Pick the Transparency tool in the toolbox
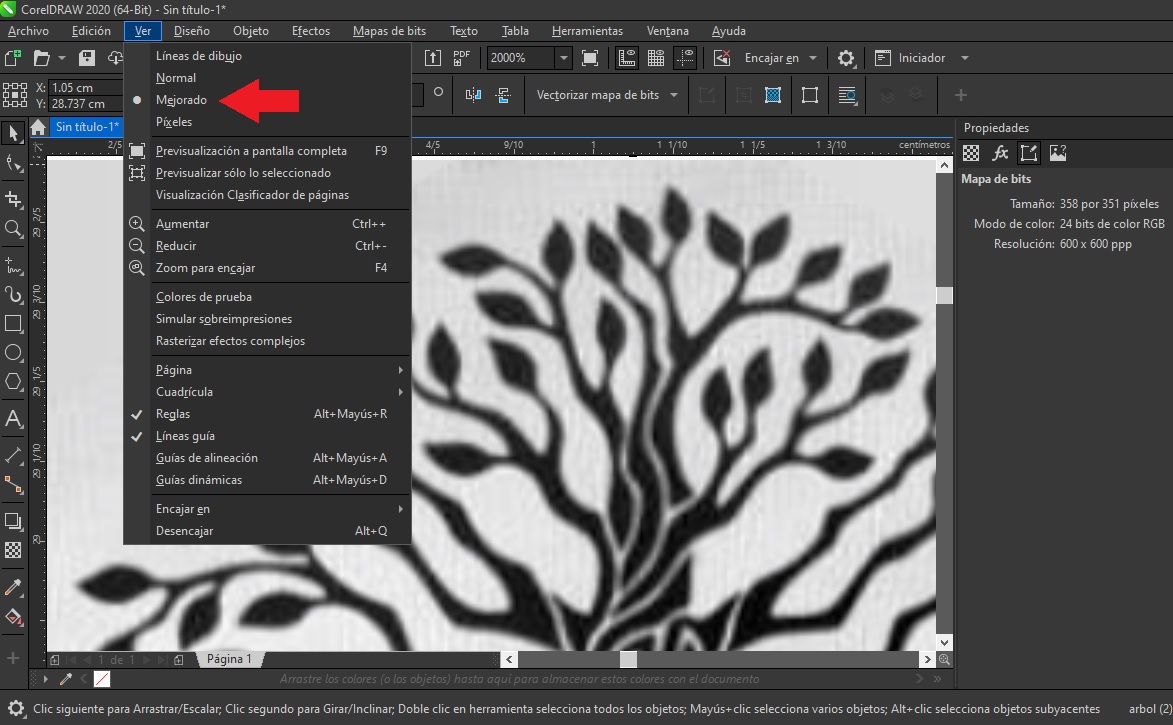 [x=13, y=550]
